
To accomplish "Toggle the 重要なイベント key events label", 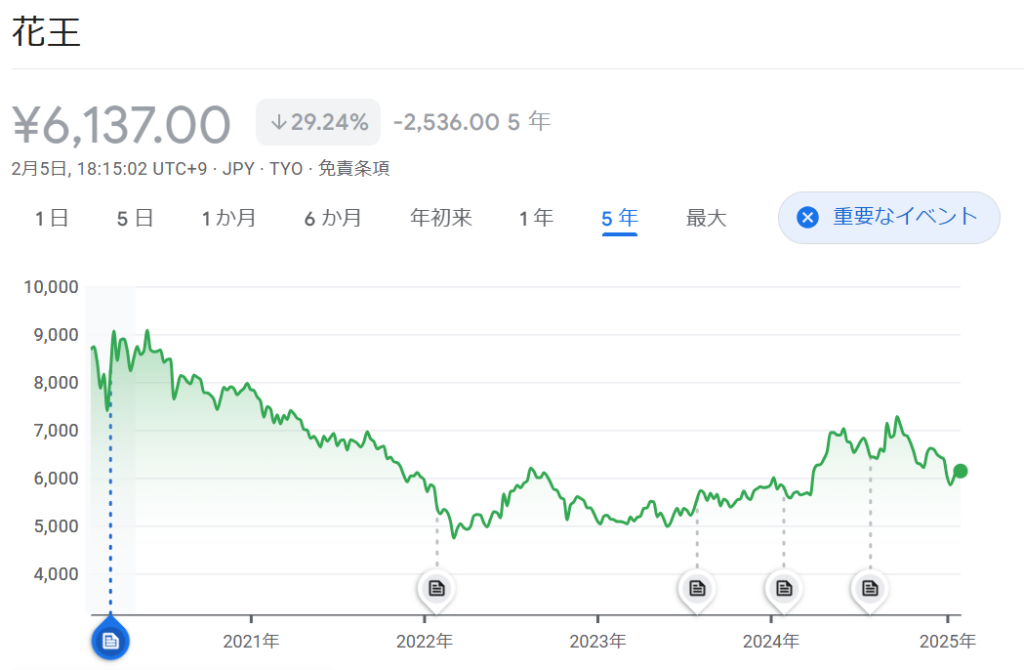I will [904, 218].
